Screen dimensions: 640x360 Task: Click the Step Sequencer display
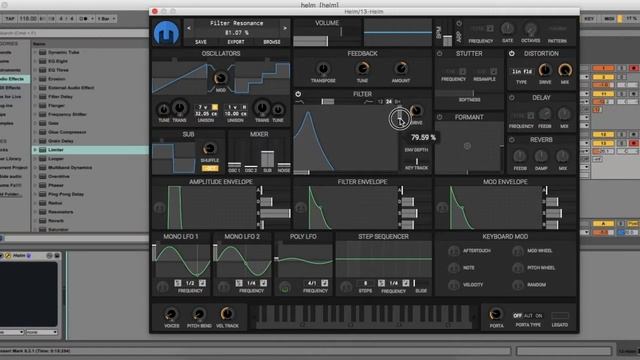(384, 259)
